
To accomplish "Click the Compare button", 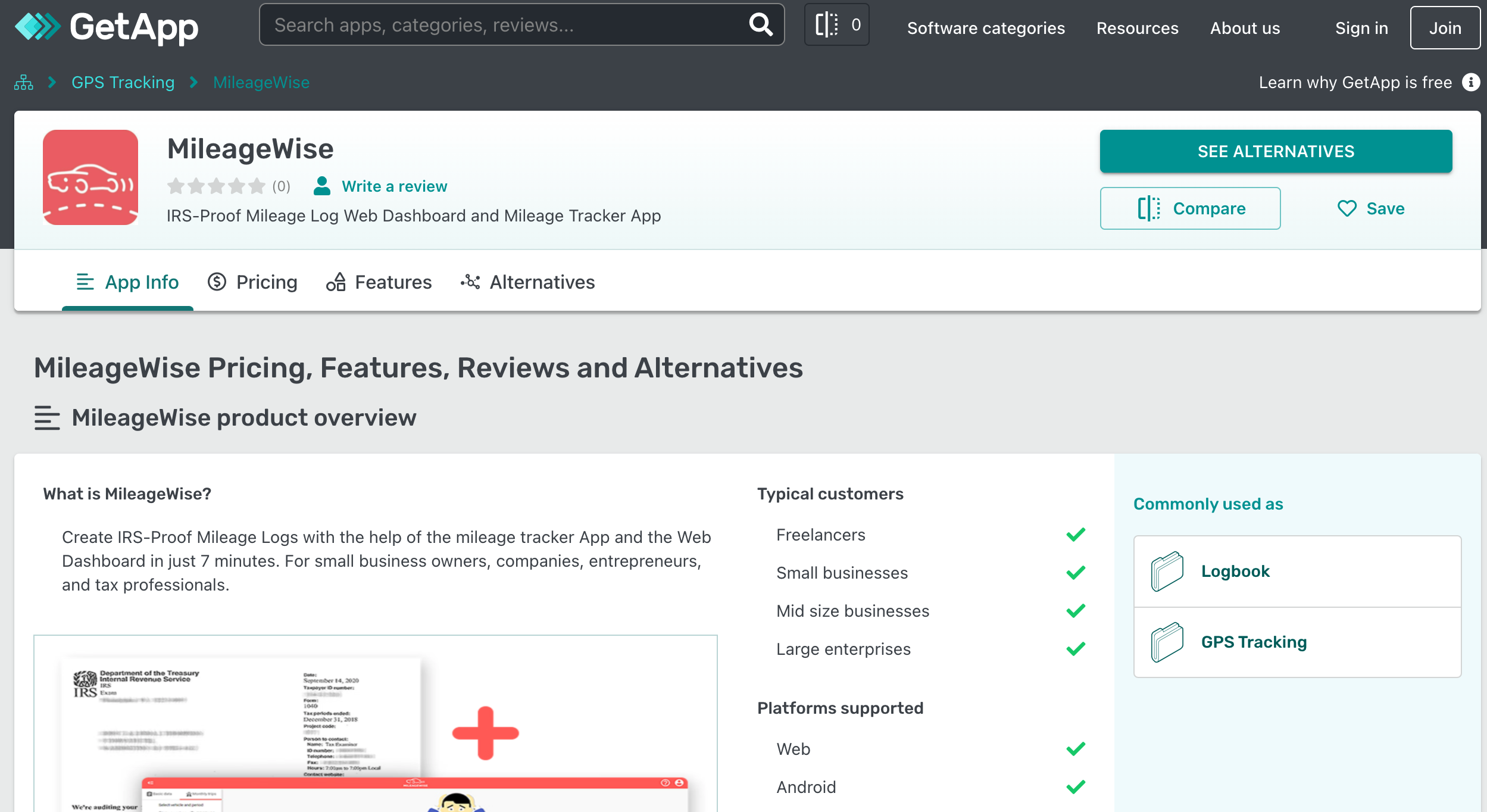I will coord(1190,208).
